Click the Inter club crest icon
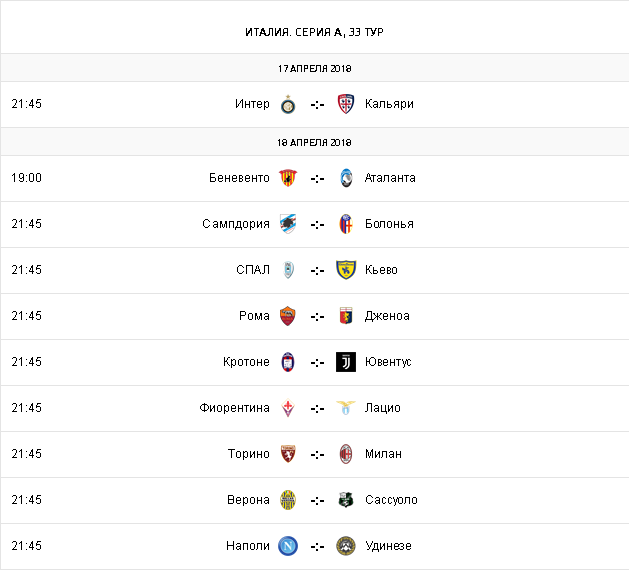This screenshot has height=570, width=629. coord(288,104)
